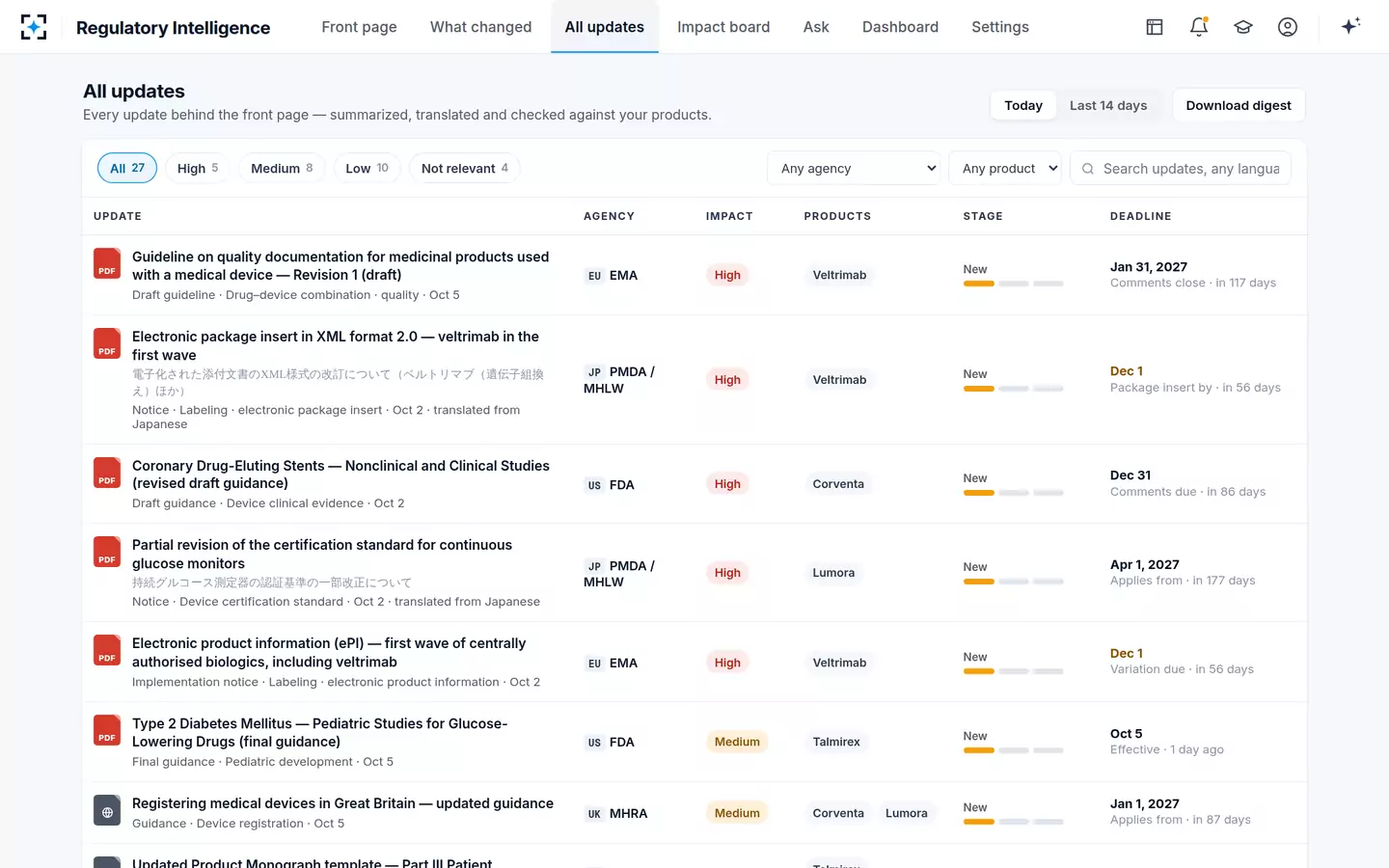Open the graduation cap learning icon
1389x868 pixels.
coord(1243,27)
